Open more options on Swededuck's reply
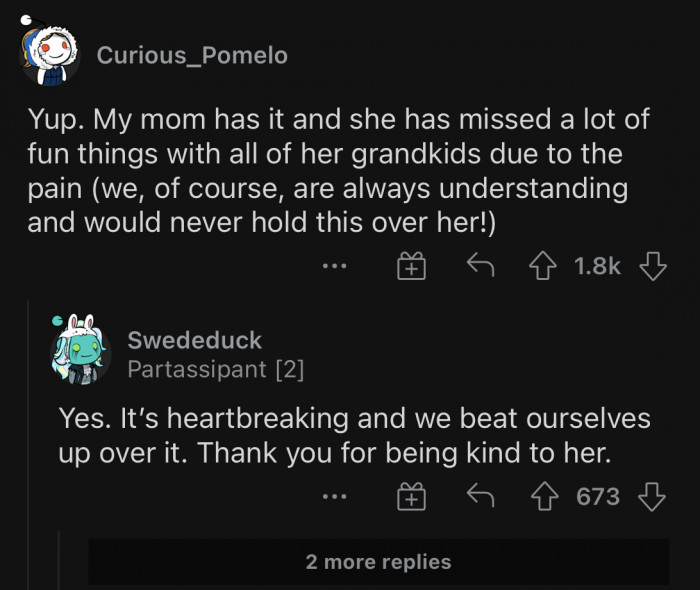The image size is (700, 590). (x=335, y=497)
